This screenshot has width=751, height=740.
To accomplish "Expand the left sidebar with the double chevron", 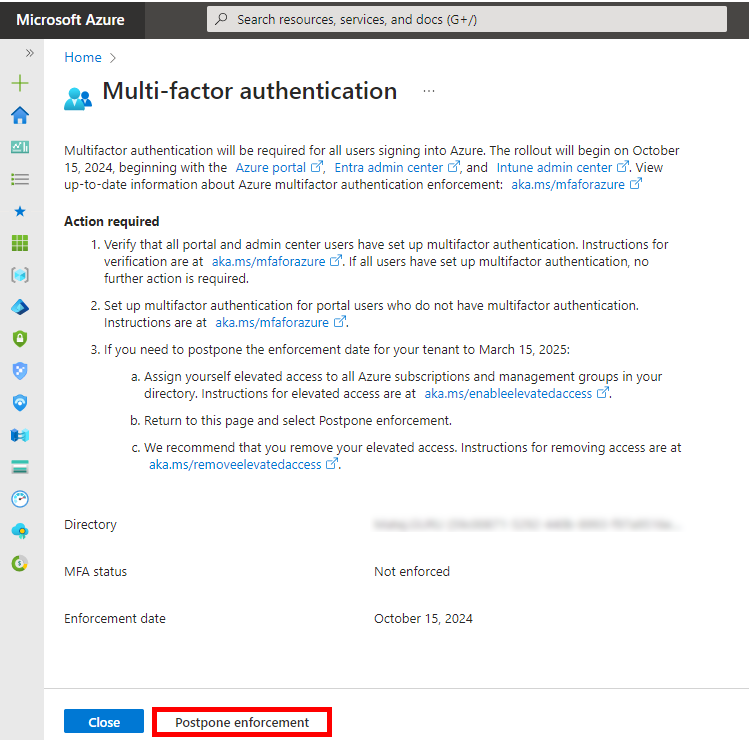I will [x=30, y=53].
